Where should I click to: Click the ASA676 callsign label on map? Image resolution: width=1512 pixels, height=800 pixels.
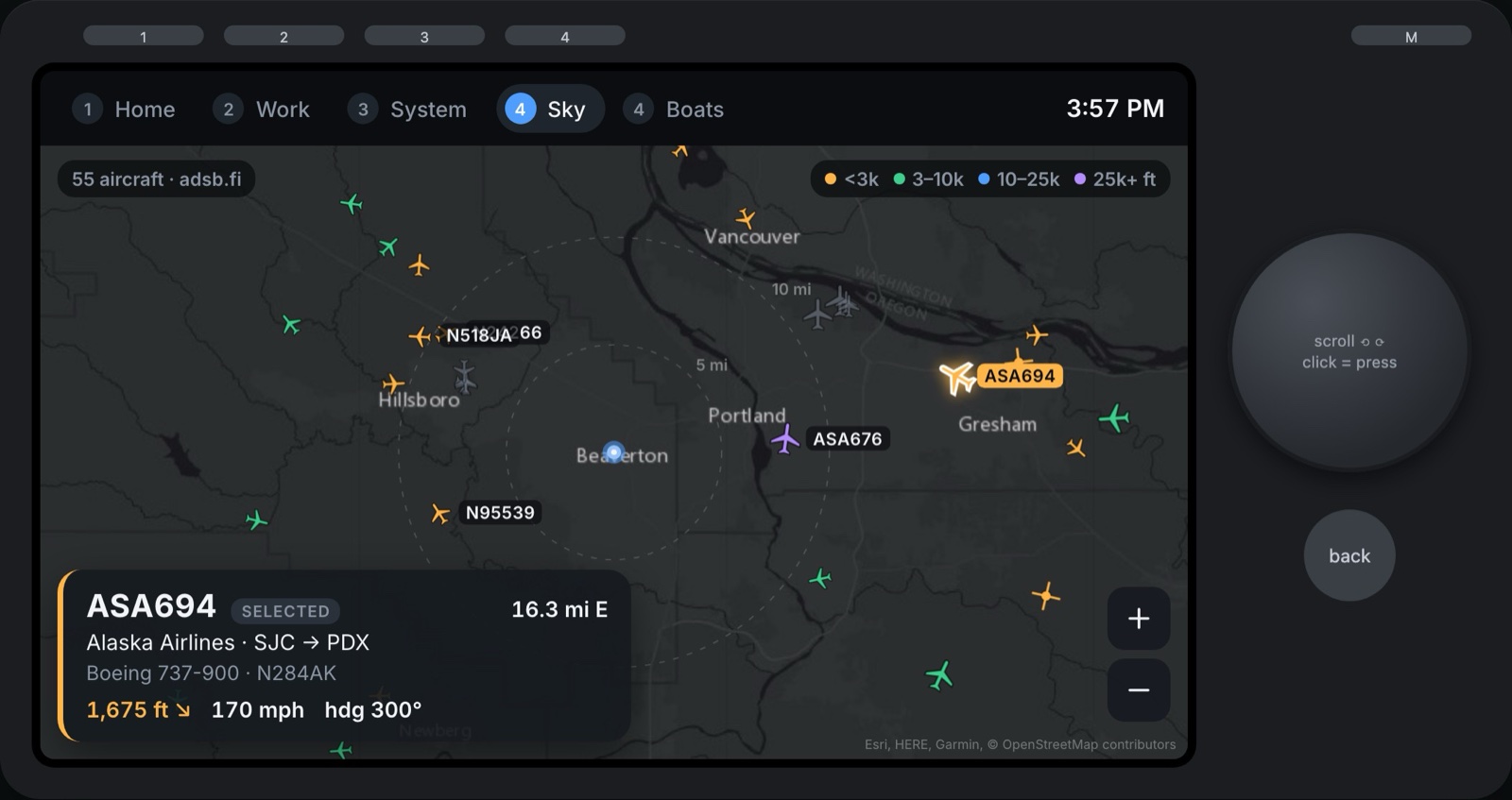[x=848, y=439]
